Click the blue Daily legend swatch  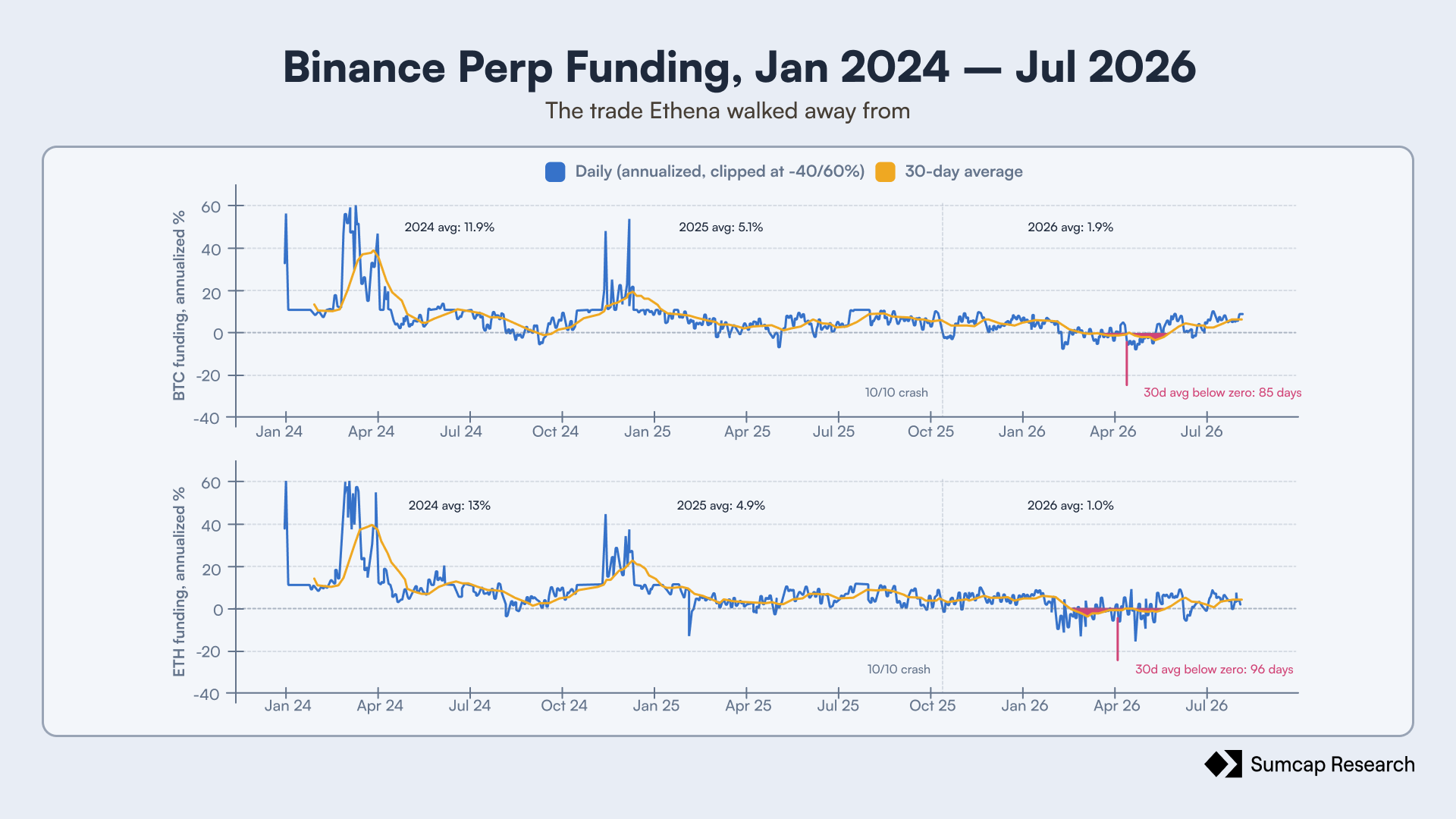(x=555, y=172)
